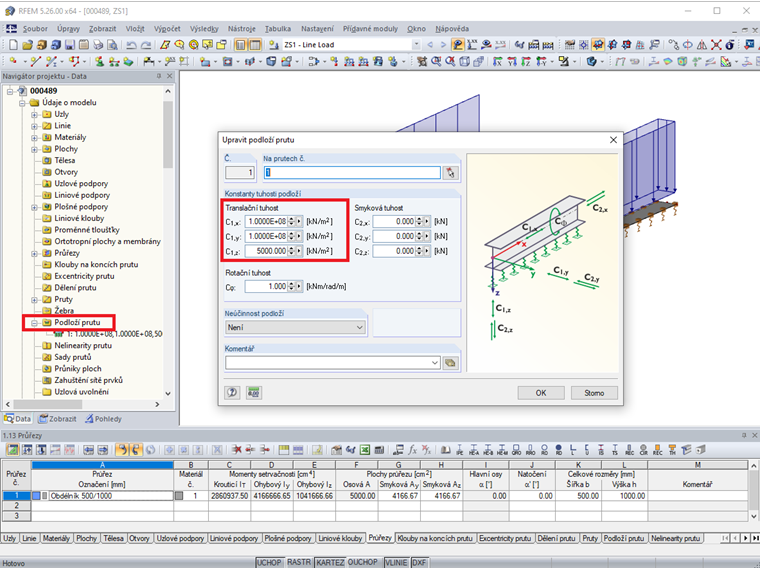Redo the last action
This screenshot has width=760, height=570.
coord(145,45)
